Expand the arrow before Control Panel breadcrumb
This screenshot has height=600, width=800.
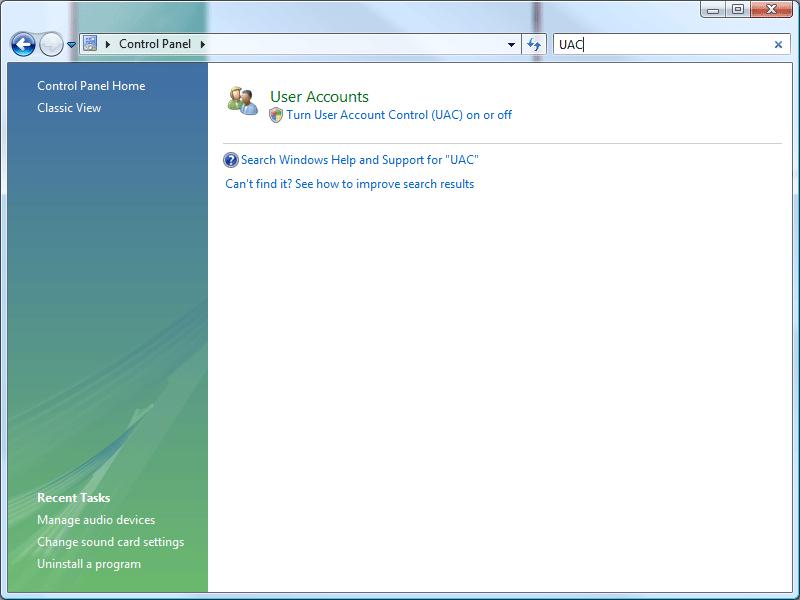pyautogui.click(x=108, y=44)
